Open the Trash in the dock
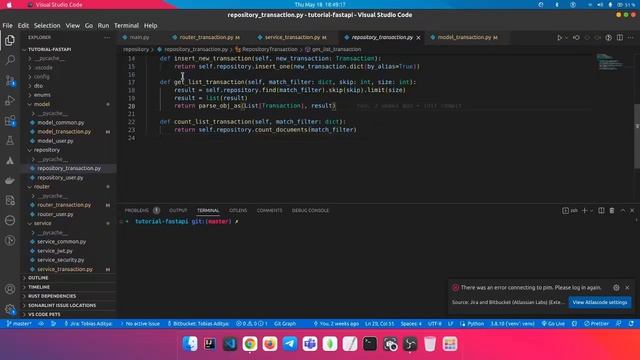640x360 pixels. tap(430, 344)
